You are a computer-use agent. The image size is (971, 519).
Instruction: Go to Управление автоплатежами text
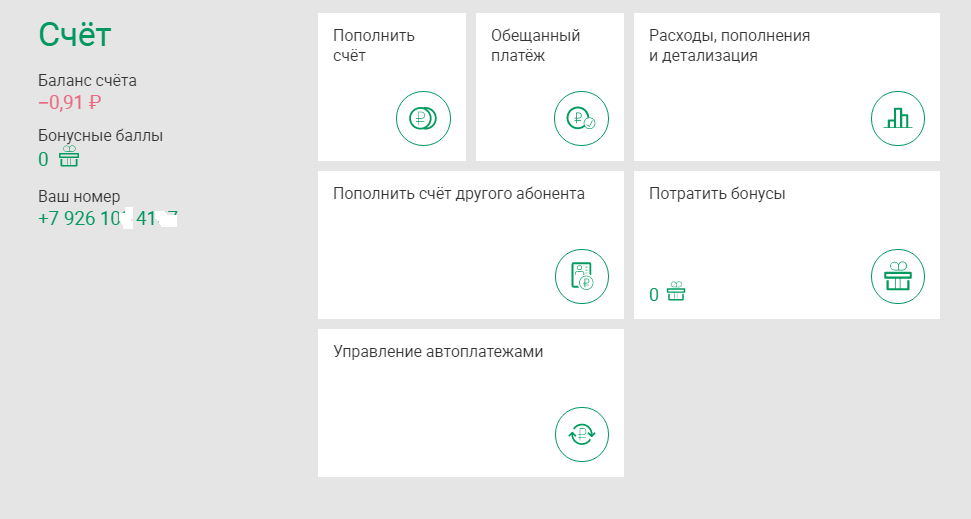pos(437,351)
